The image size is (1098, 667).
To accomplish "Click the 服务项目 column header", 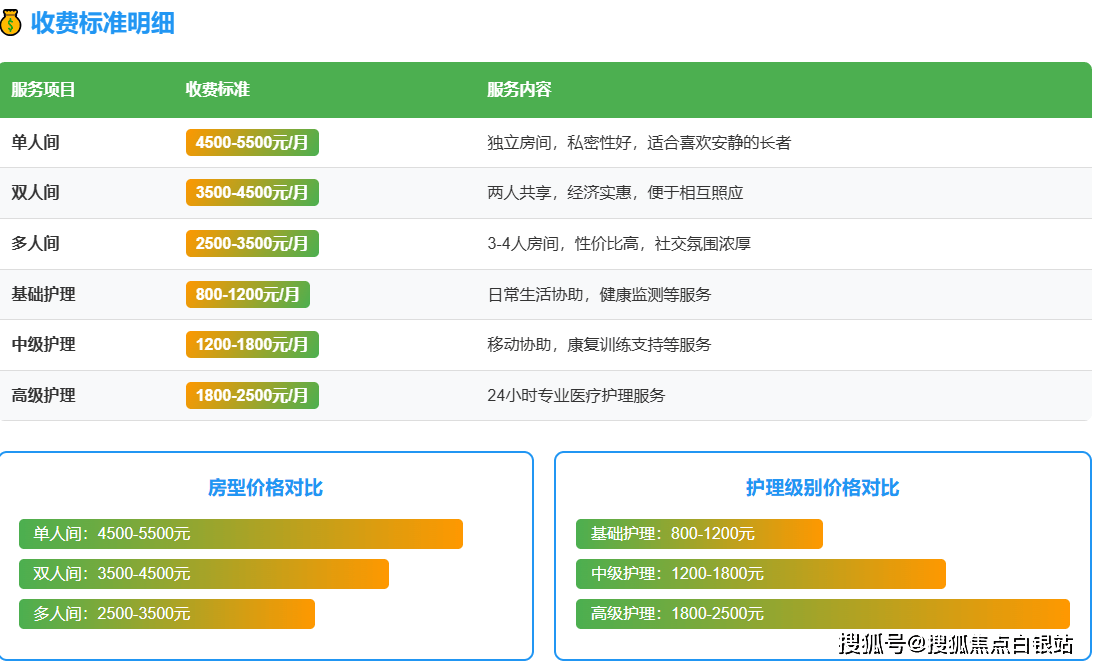I will (x=43, y=90).
